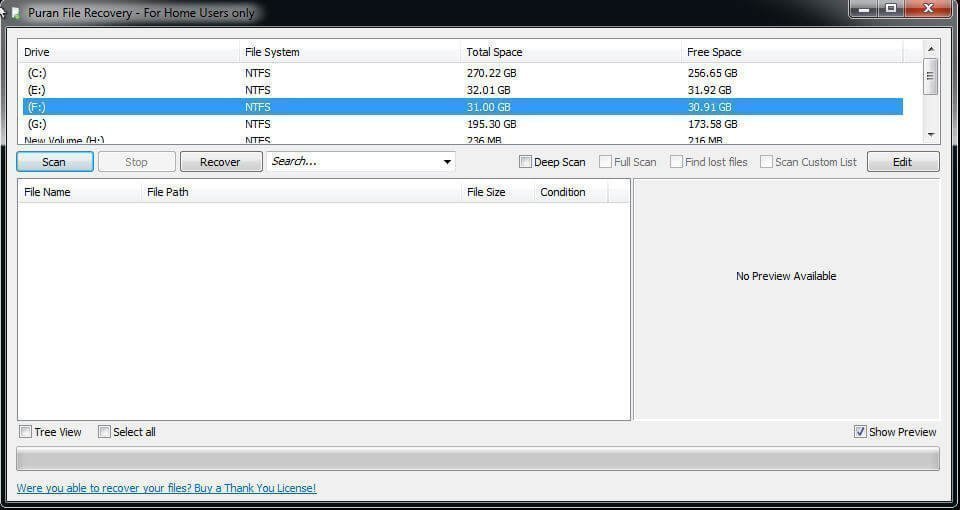Click the drive list scroll up arrow

tap(931, 48)
